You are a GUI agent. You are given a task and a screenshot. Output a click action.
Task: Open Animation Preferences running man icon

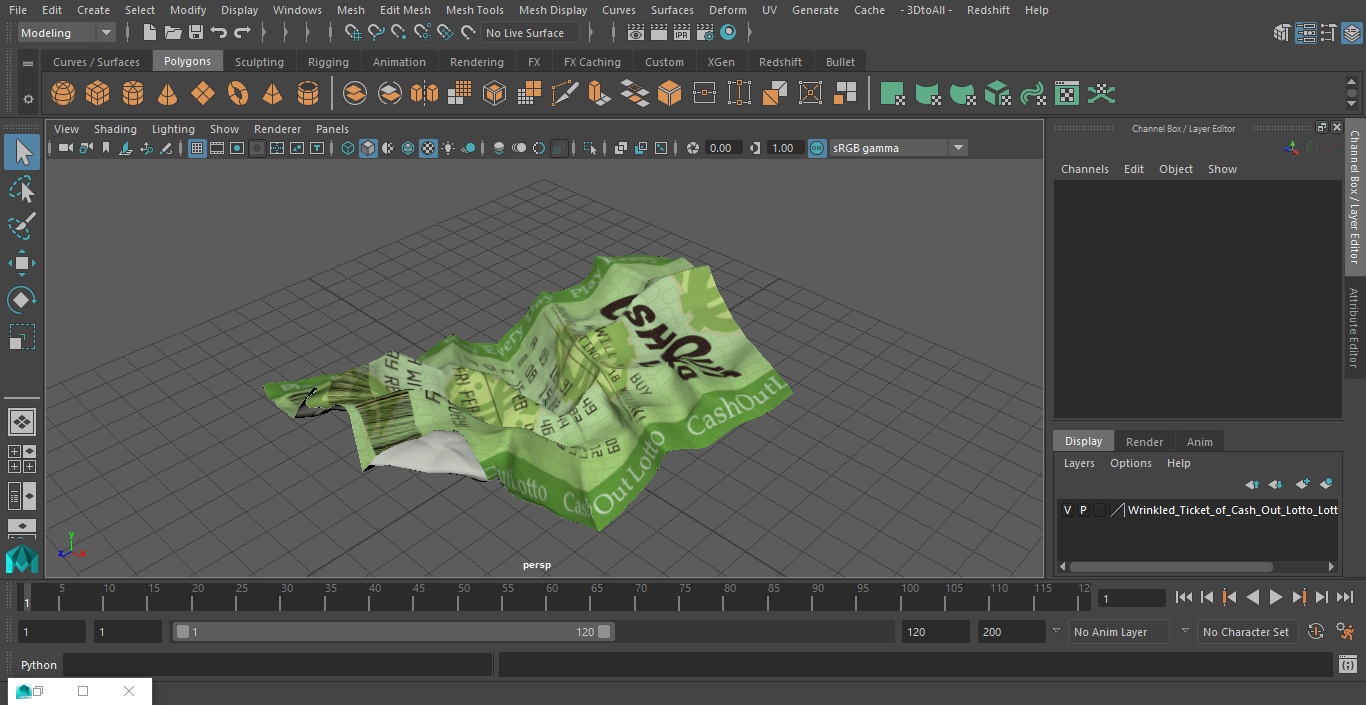(x=1345, y=632)
